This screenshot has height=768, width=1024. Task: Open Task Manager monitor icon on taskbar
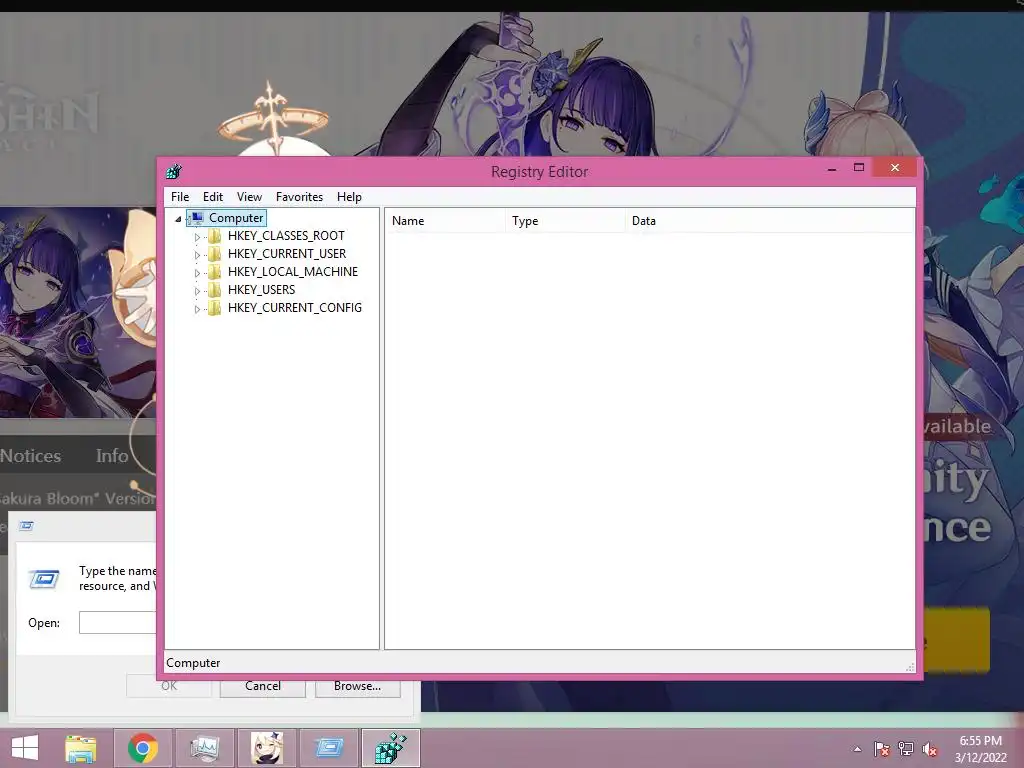[x=204, y=748]
